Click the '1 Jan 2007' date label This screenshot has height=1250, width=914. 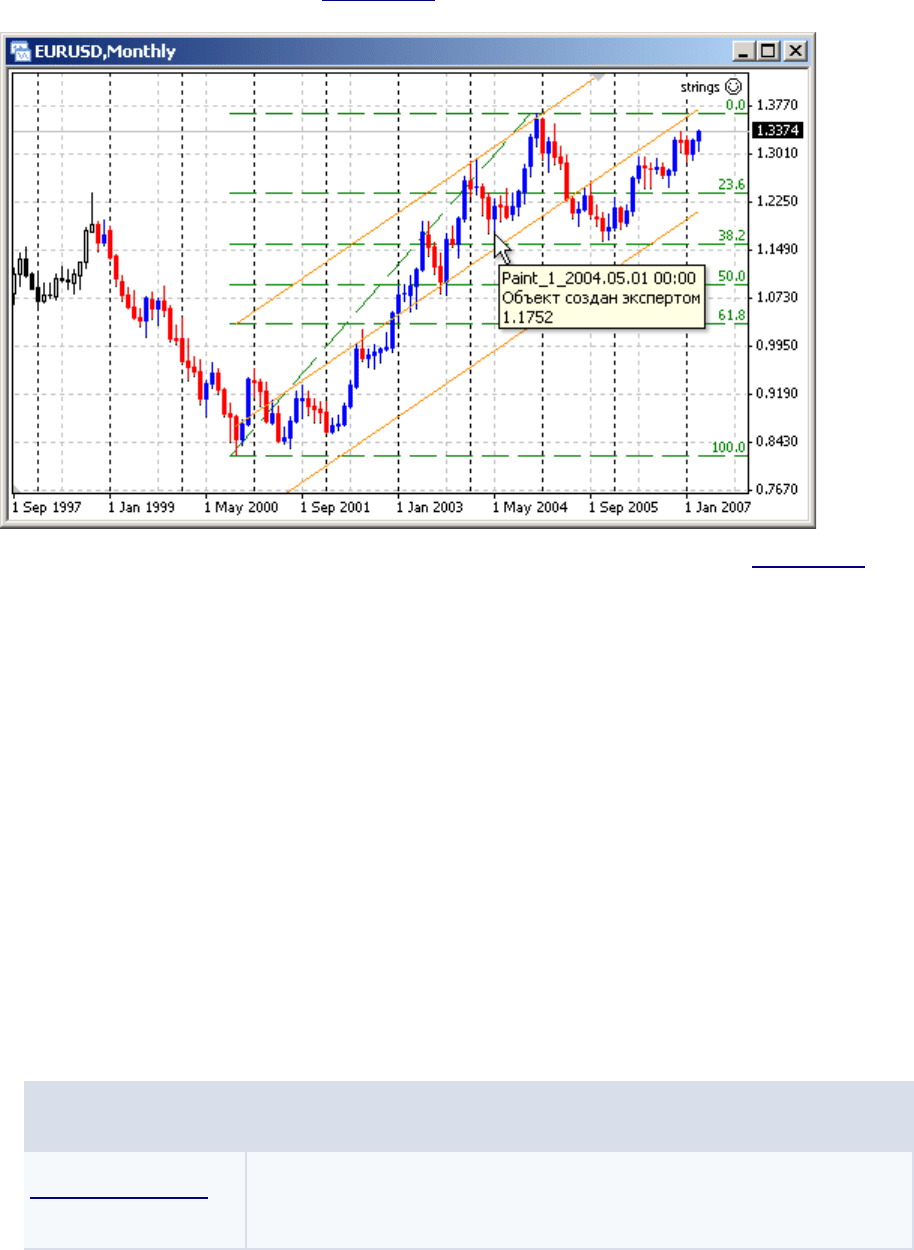[720, 508]
